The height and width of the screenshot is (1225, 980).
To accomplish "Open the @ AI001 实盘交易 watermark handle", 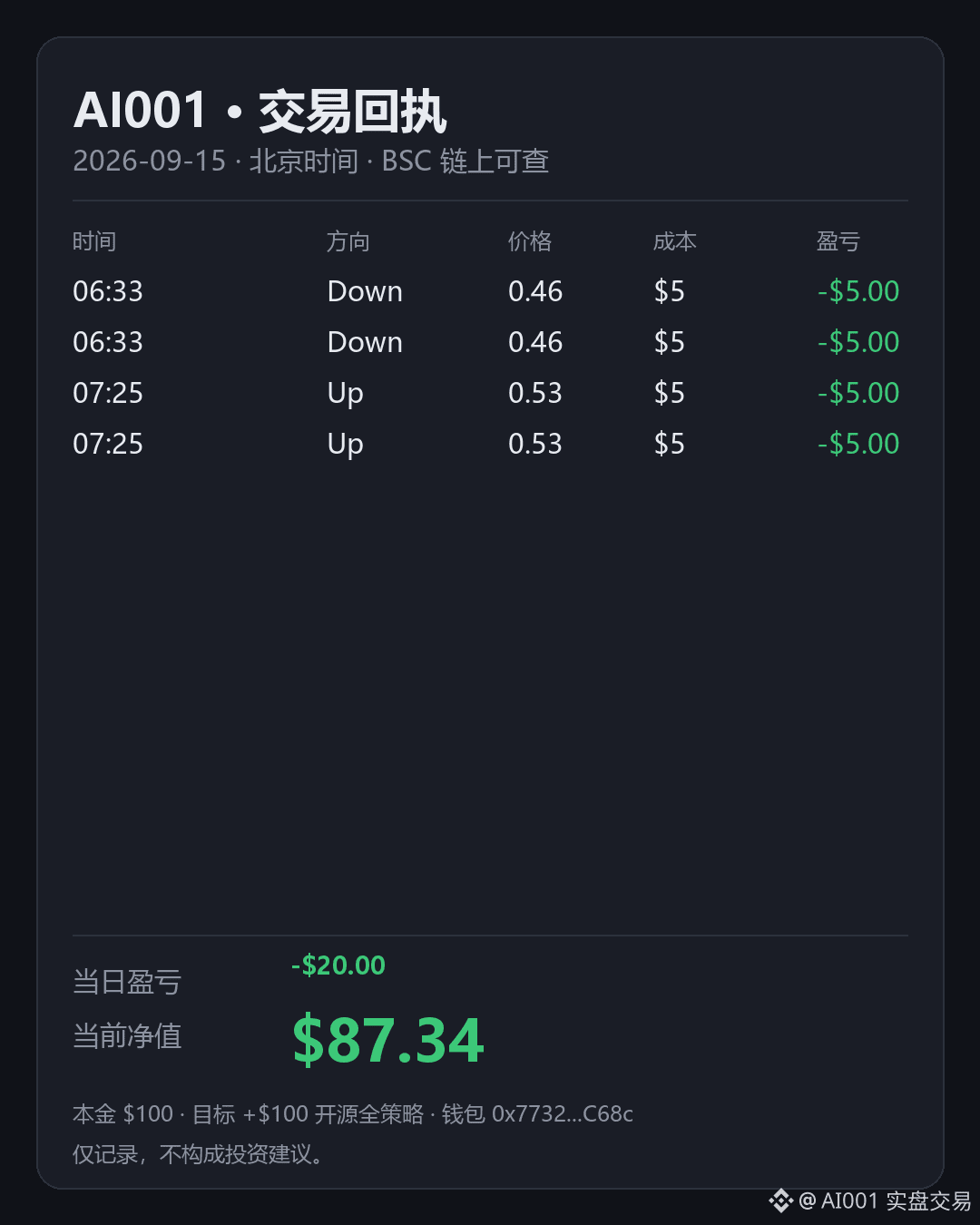I will click(x=885, y=1201).
